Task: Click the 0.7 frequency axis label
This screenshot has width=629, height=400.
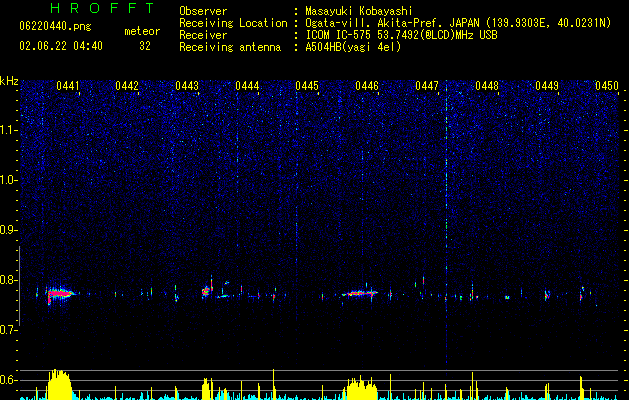Action: point(8,330)
